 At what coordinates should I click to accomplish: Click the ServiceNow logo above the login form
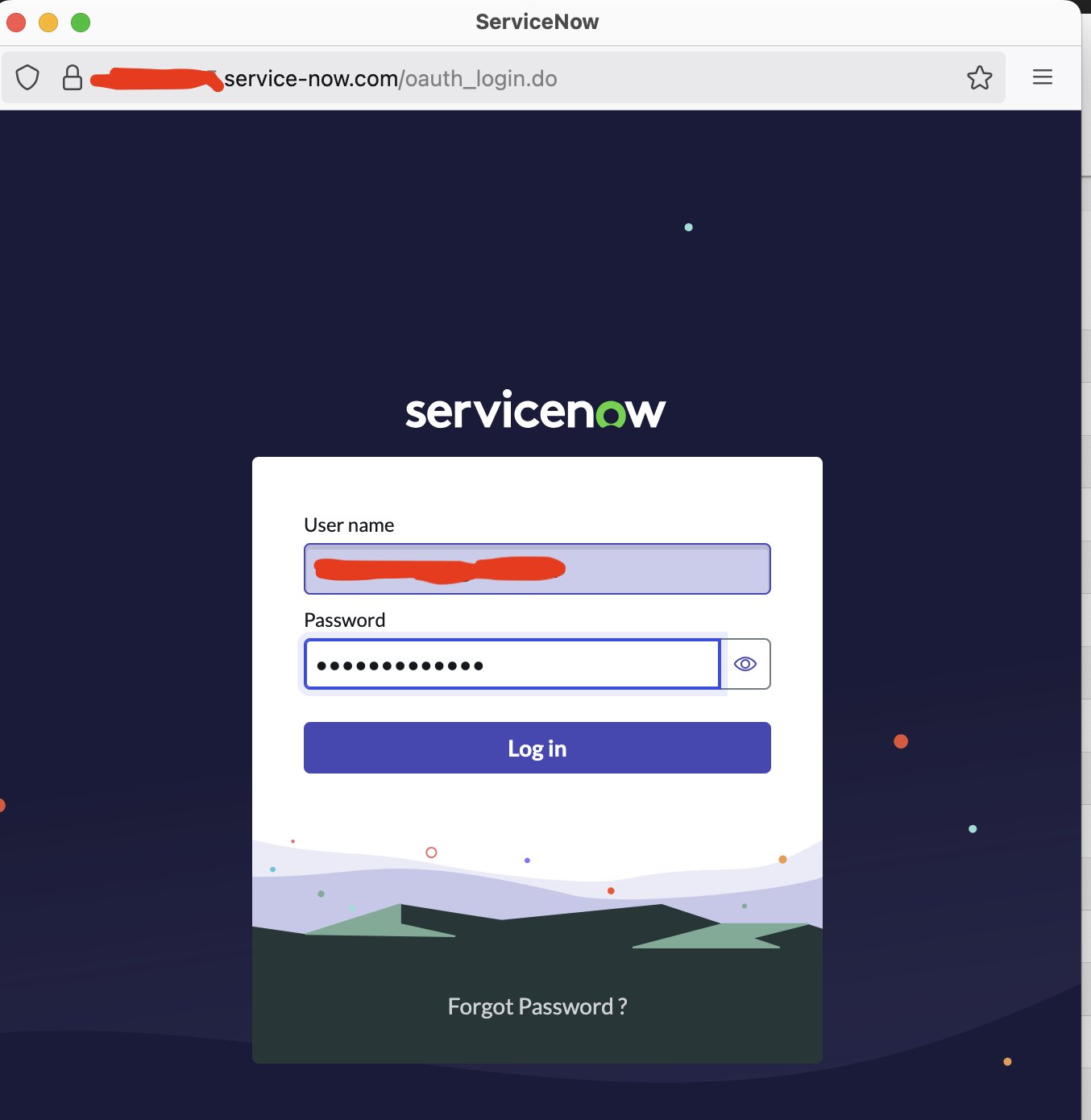click(x=535, y=412)
